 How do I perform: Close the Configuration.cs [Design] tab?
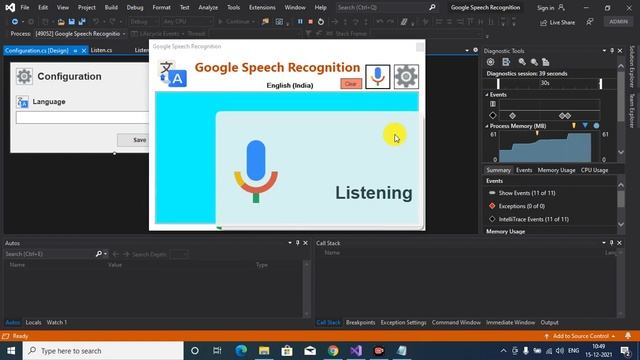click(84, 51)
